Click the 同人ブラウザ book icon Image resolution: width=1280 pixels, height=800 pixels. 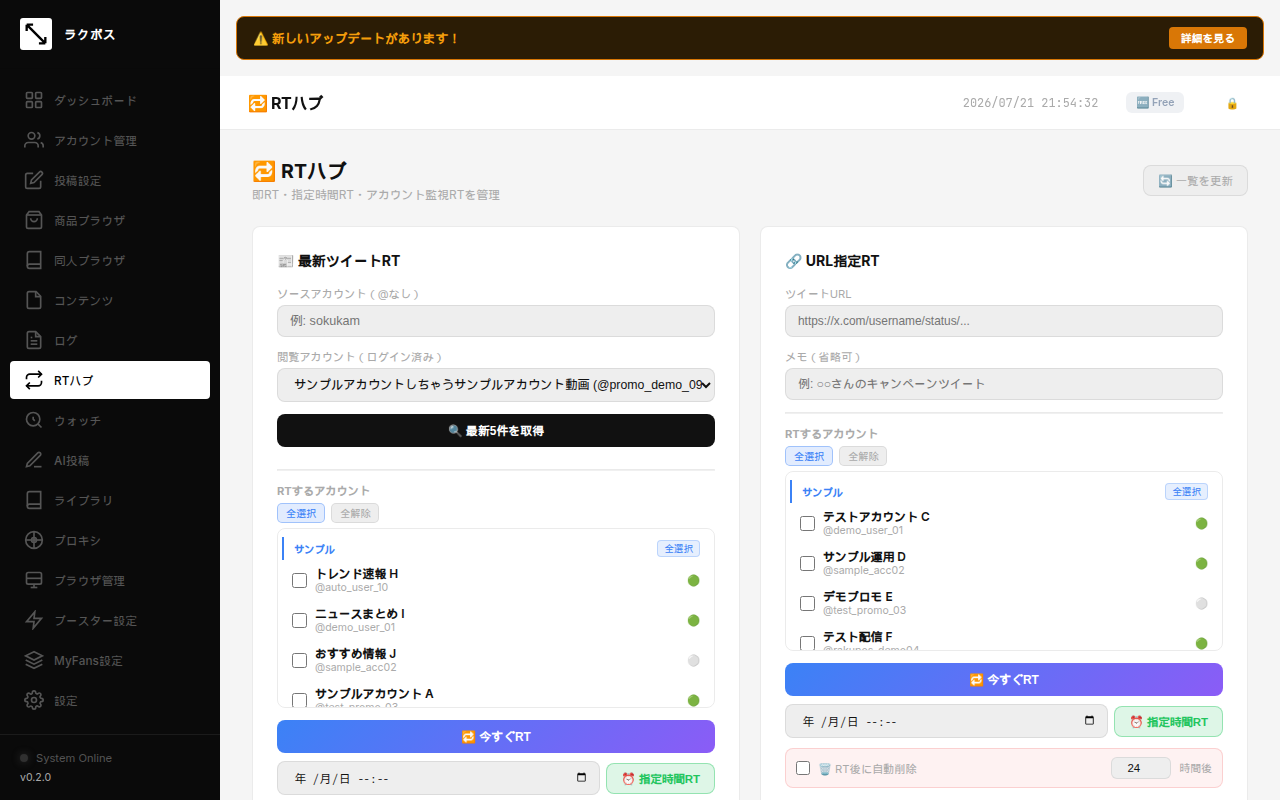click(x=34, y=260)
